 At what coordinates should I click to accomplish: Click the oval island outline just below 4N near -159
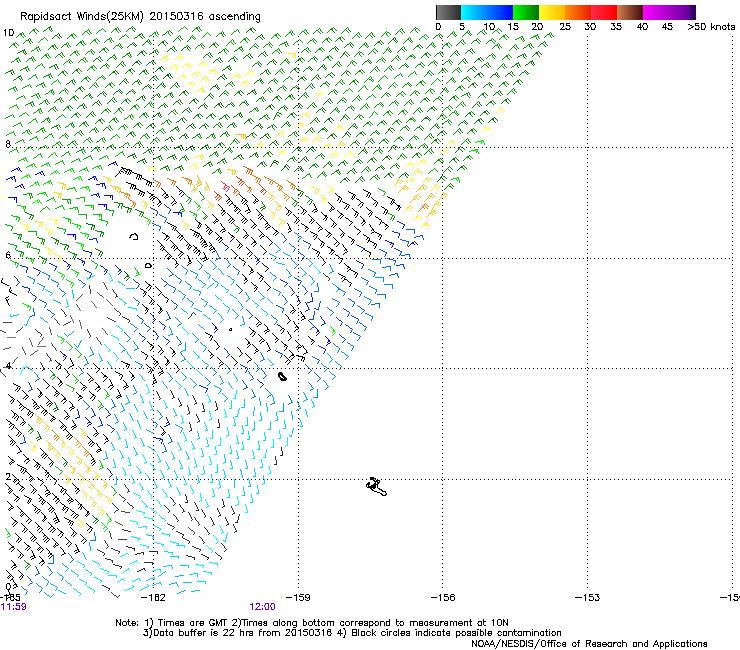coord(282,376)
